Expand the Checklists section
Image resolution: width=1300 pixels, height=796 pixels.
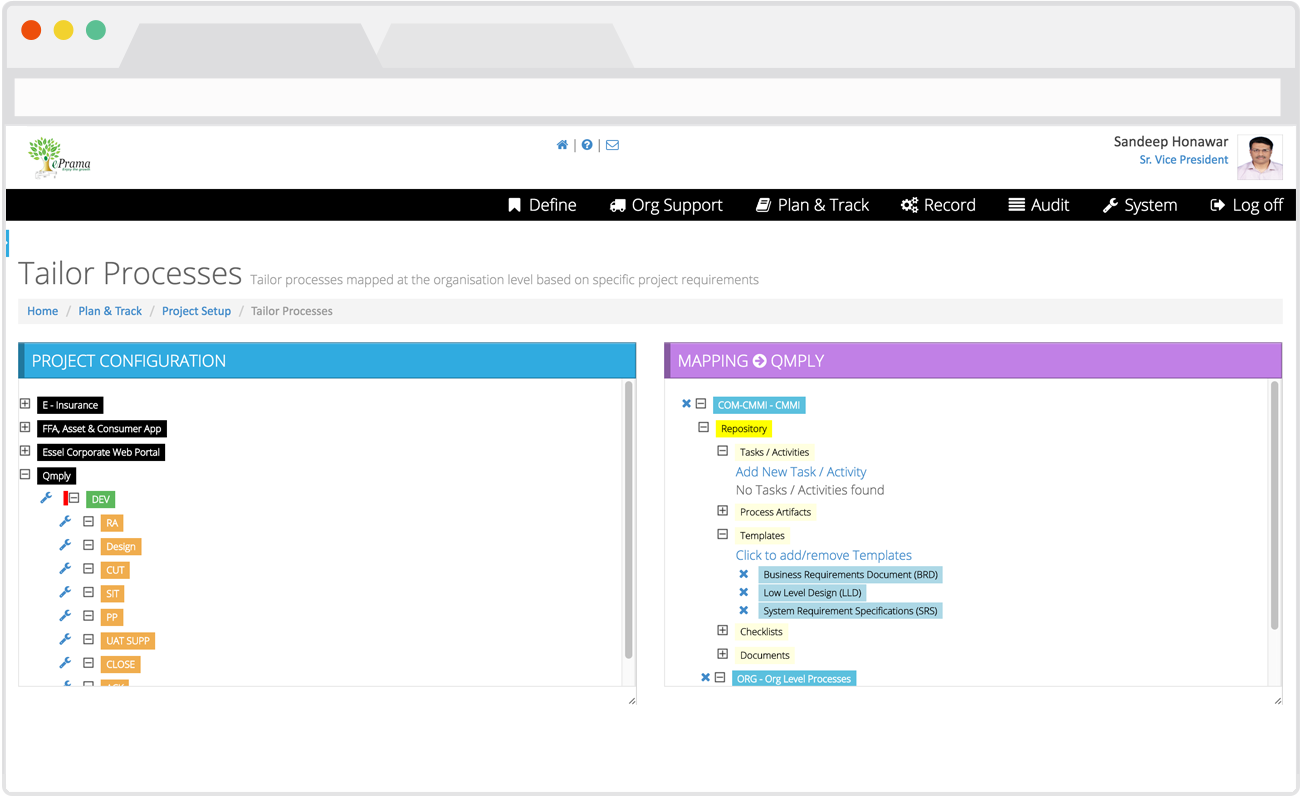tap(722, 631)
